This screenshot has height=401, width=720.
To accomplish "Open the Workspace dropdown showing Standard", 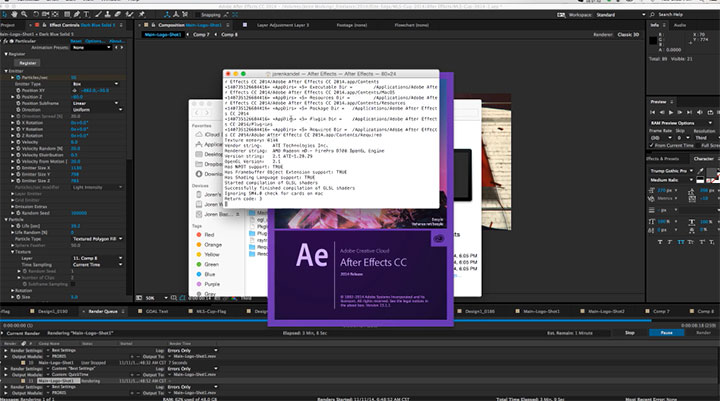I will [x=621, y=15].
